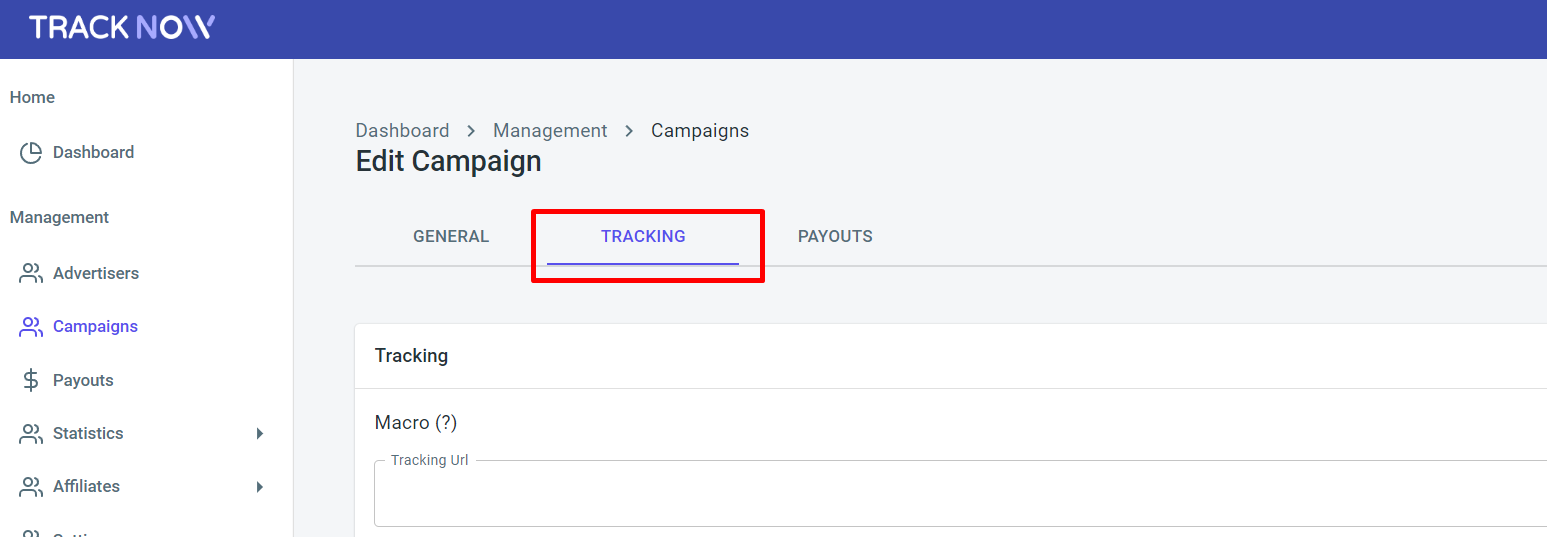1547x537 pixels.
Task: Switch to the General tab
Action: click(451, 237)
